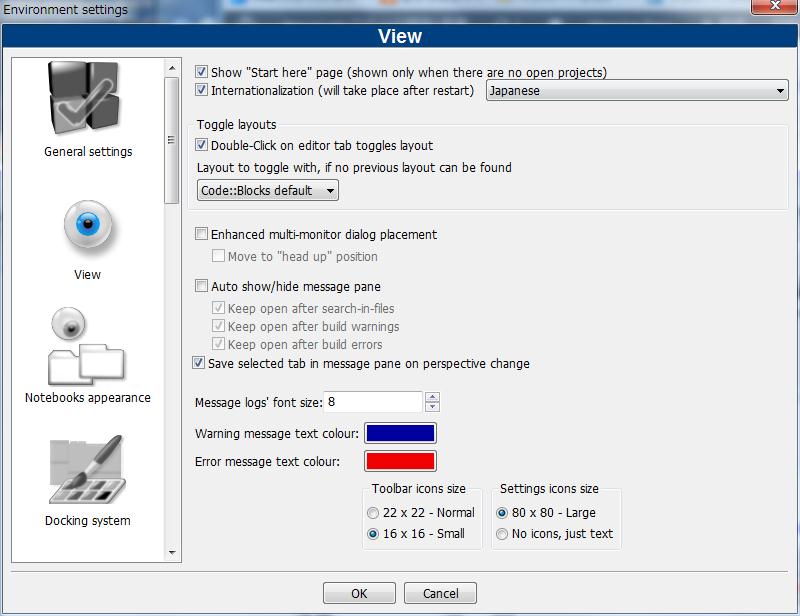Click the message logs' font size field
This screenshot has width=800, height=616.
pos(372,402)
